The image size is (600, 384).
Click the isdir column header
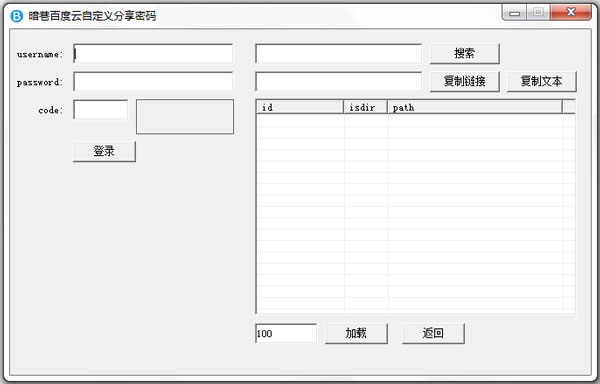coord(365,107)
